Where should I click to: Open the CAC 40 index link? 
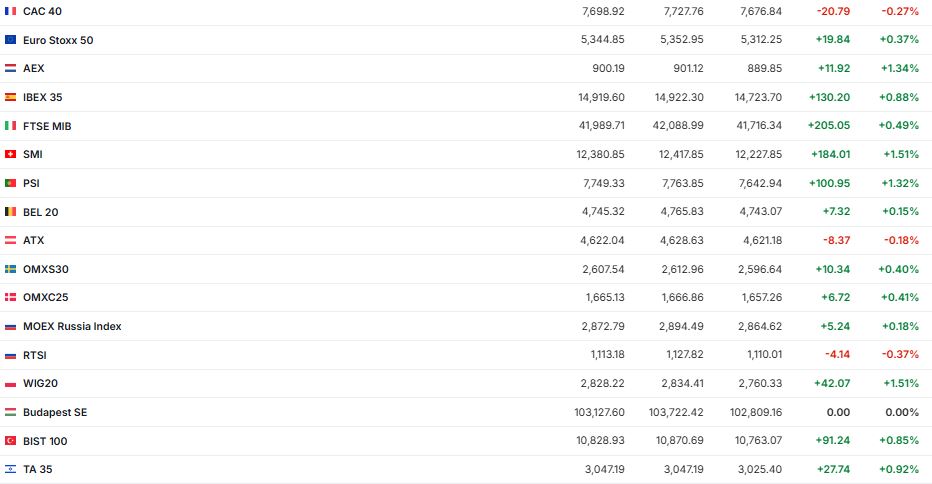tap(40, 10)
